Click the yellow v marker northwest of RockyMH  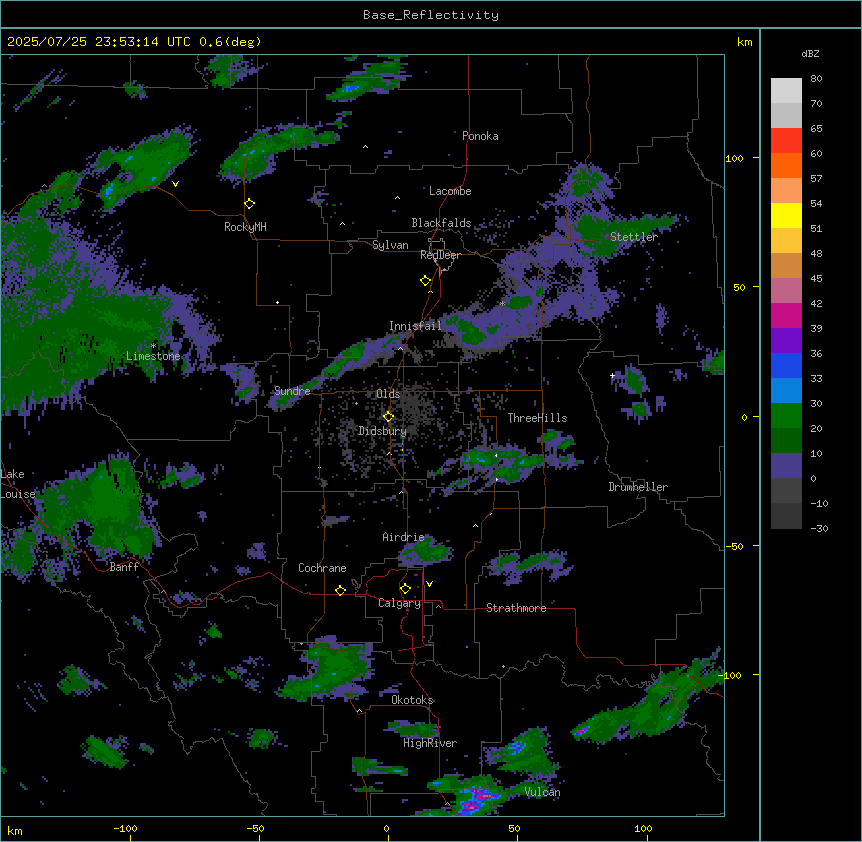coord(175,184)
